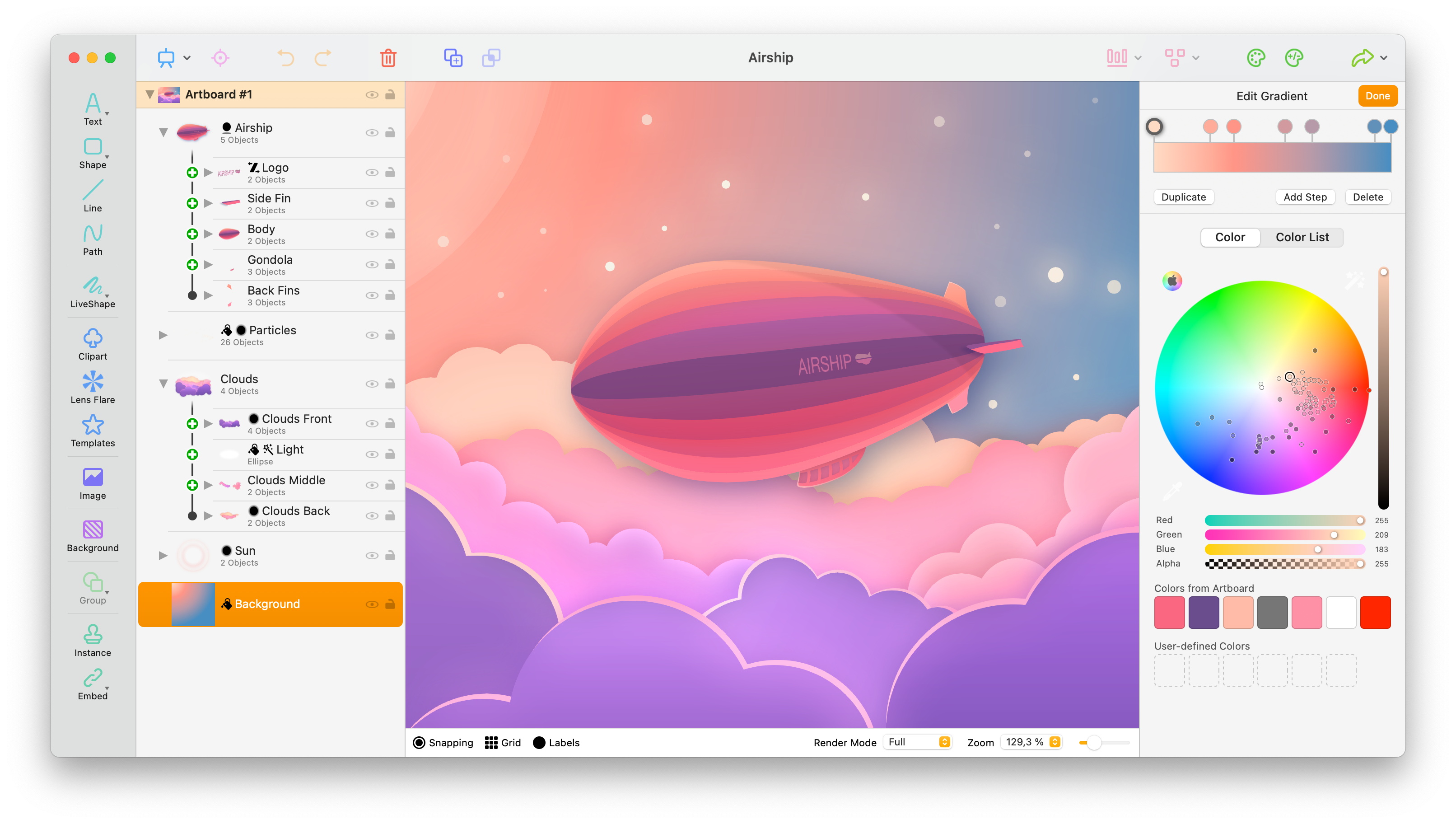Image resolution: width=1456 pixels, height=824 pixels.
Task: Click the undo arrow in toolbar
Action: pos(286,58)
